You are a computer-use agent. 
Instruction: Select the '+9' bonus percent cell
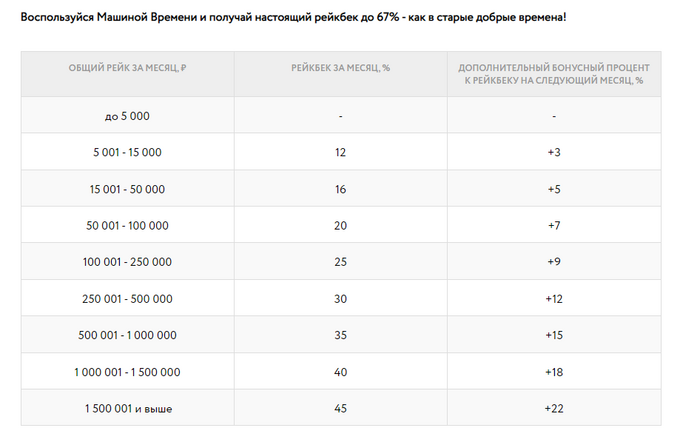point(553,262)
